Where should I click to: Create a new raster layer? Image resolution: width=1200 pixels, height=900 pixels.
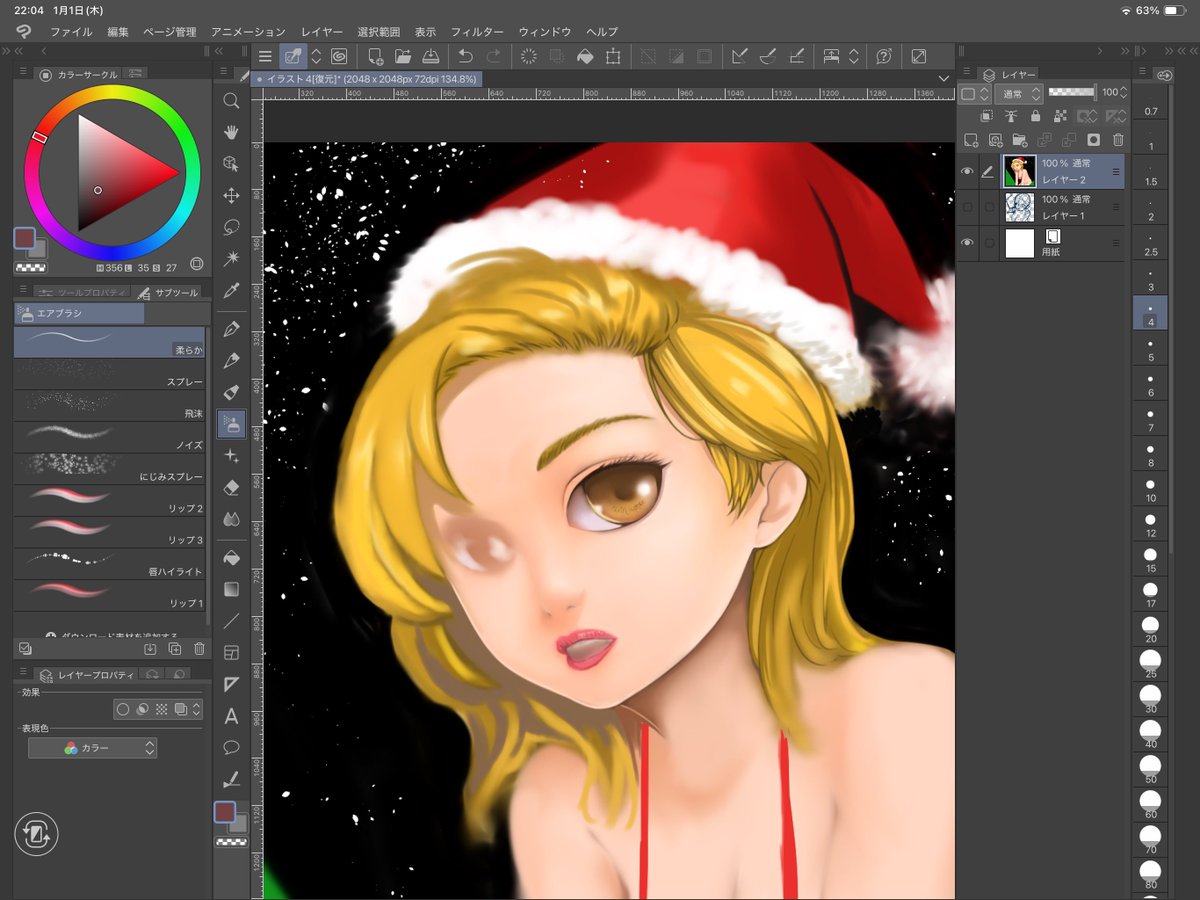(970, 140)
